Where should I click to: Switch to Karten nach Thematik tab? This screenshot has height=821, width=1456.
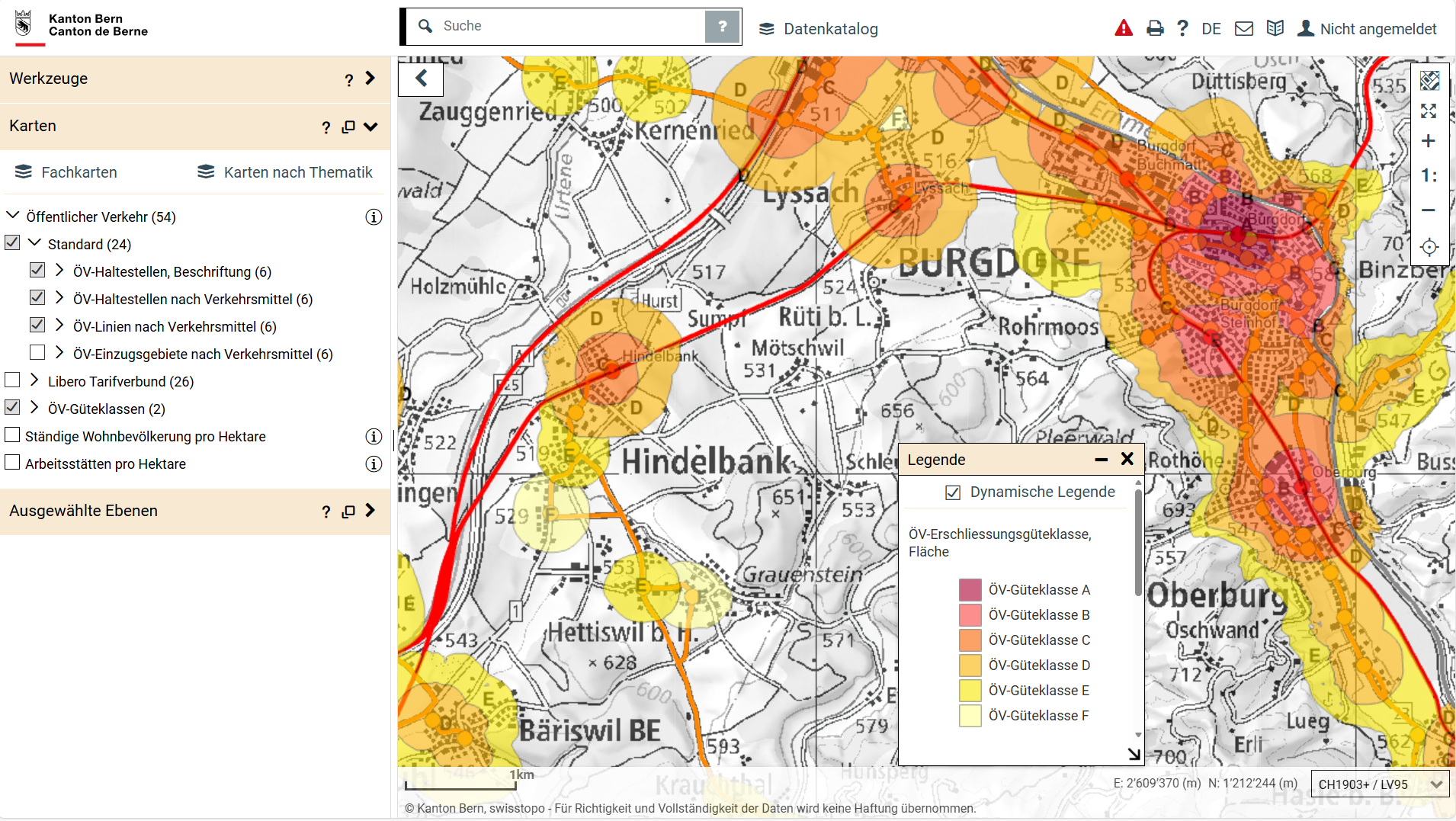[285, 172]
